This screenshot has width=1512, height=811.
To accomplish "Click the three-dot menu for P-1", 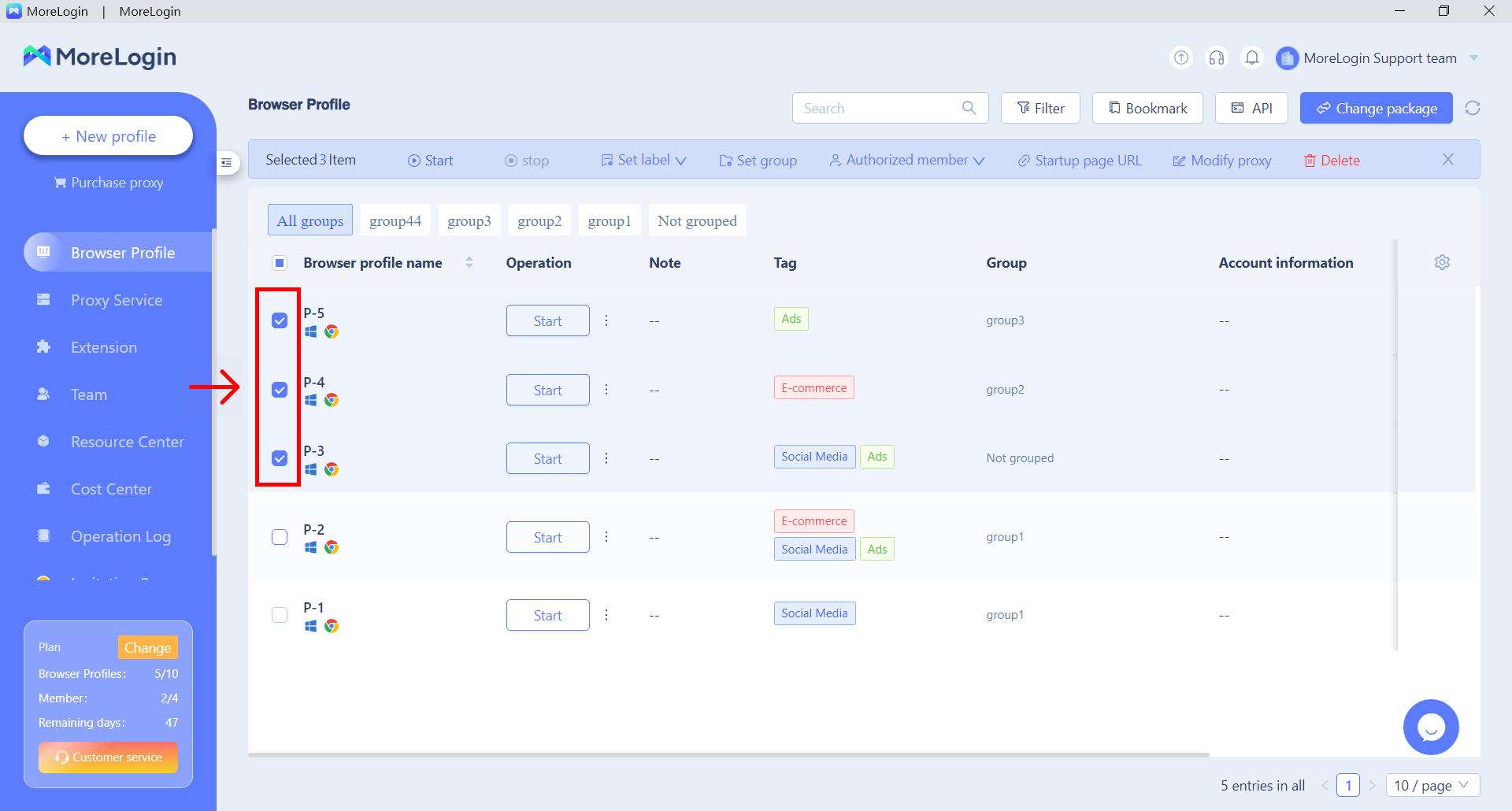I will pos(606,615).
